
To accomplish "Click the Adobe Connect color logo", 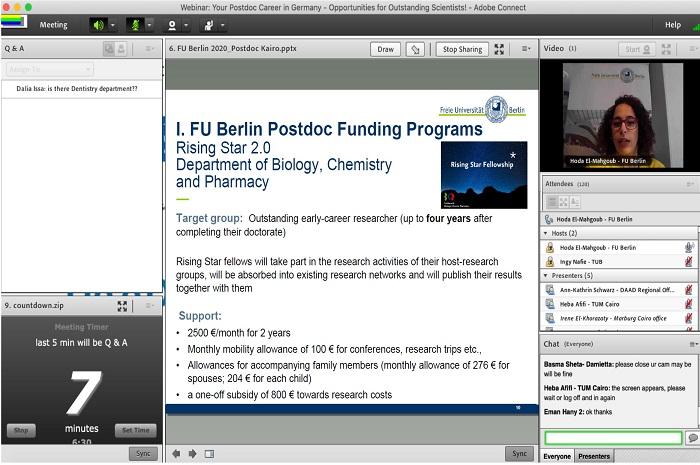I will 14,21.
